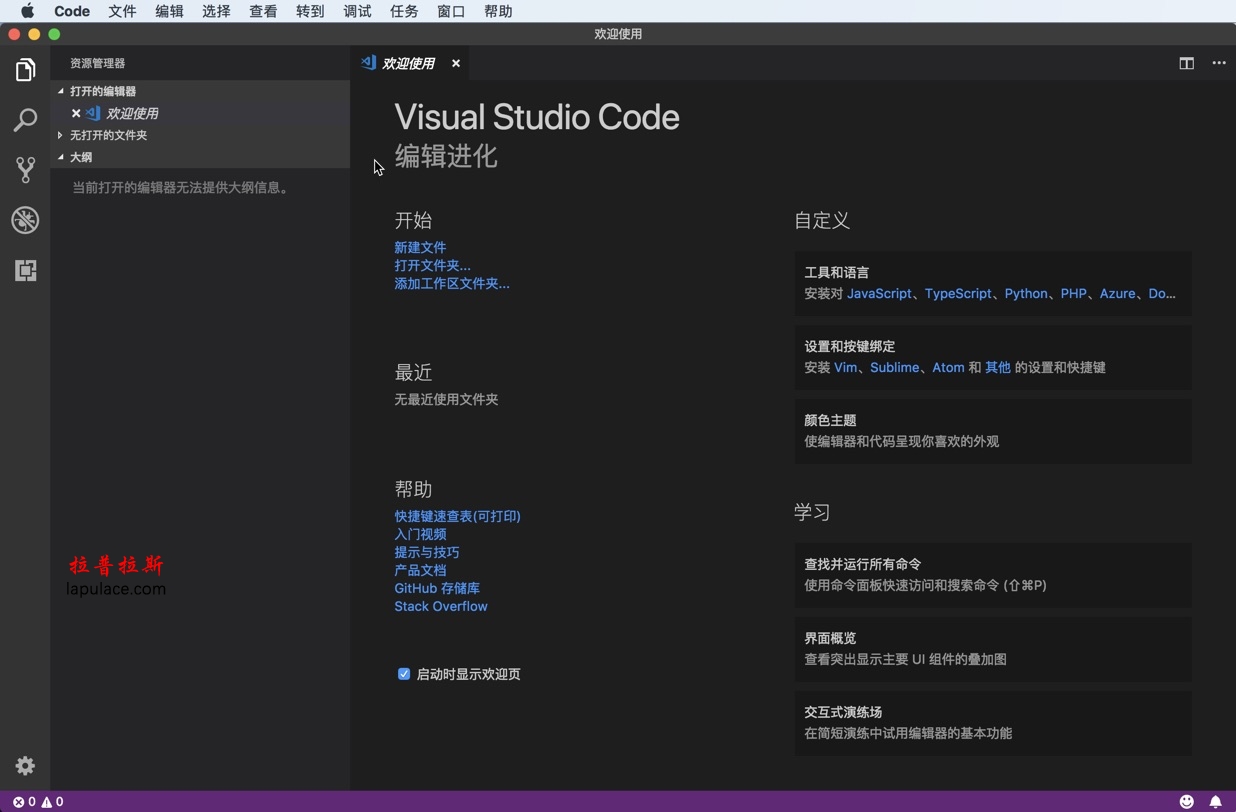
Task: Open the 交互式演练场 card
Action: [x=993, y=723]
